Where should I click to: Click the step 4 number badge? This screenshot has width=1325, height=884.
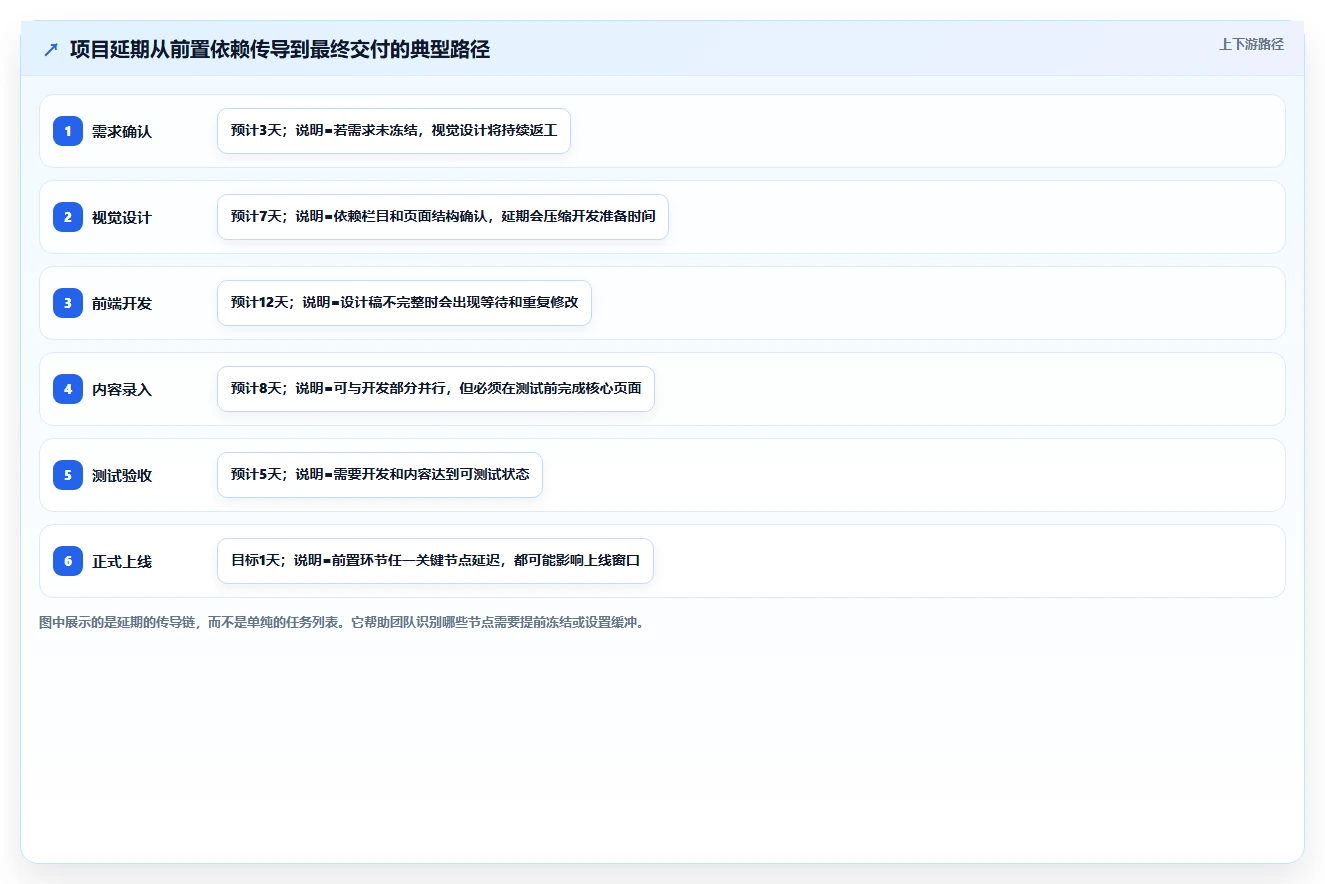coord(68,389)
